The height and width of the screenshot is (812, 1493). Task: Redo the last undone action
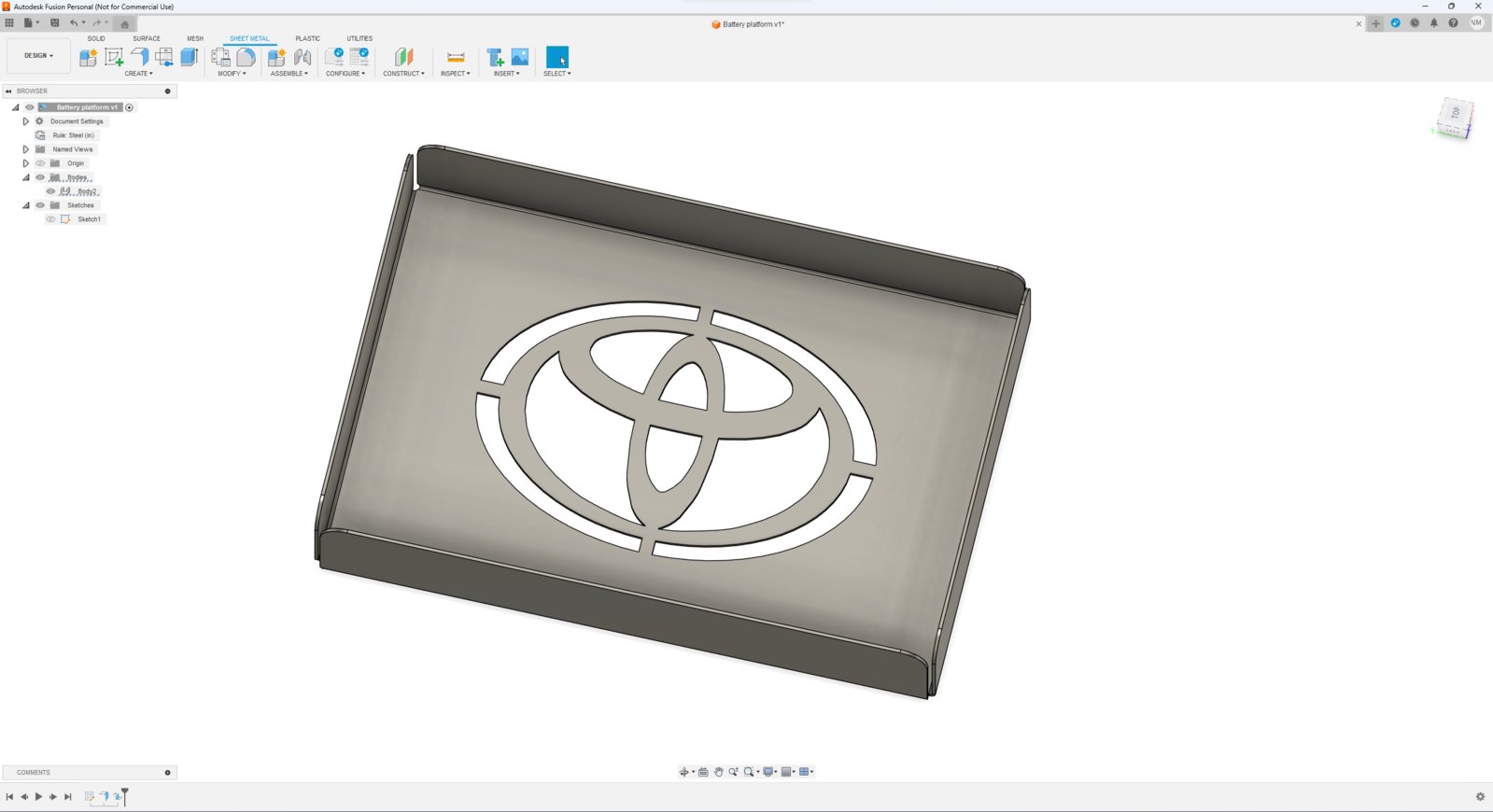pos(96,22)
